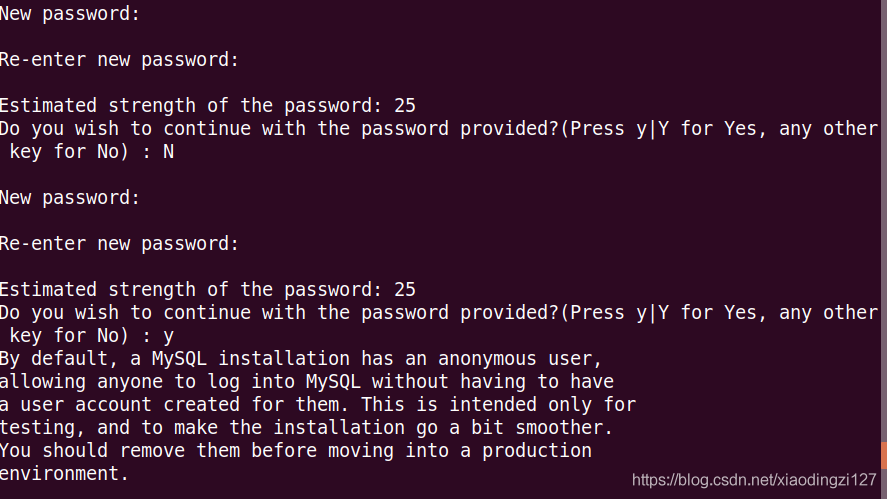Click the scrollbar track above the orange handle
Image resolution: width=887 pixels, height=499 pixels.
pyautogui.click(x=884, y=221)
